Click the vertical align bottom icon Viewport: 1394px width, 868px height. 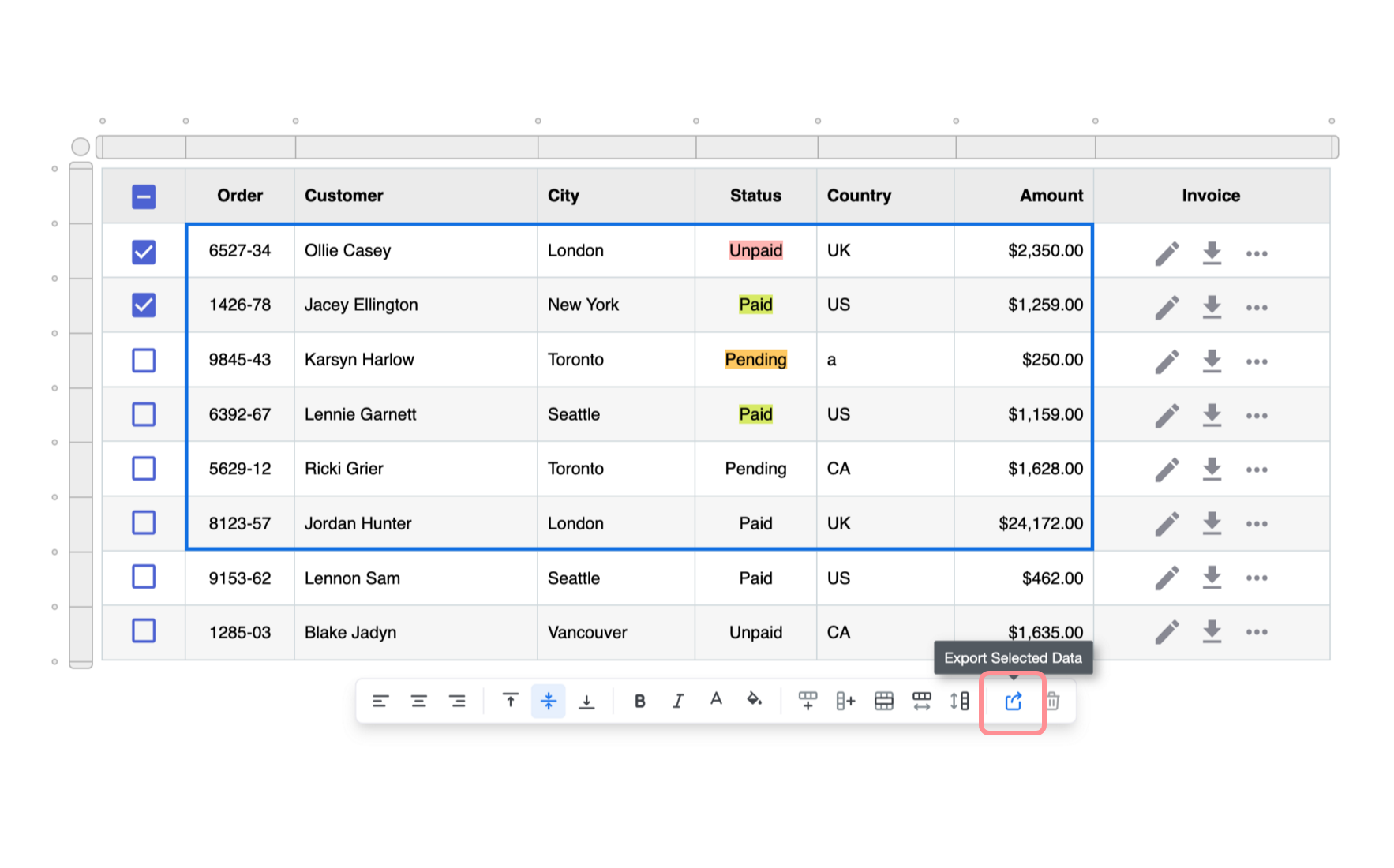586,701
